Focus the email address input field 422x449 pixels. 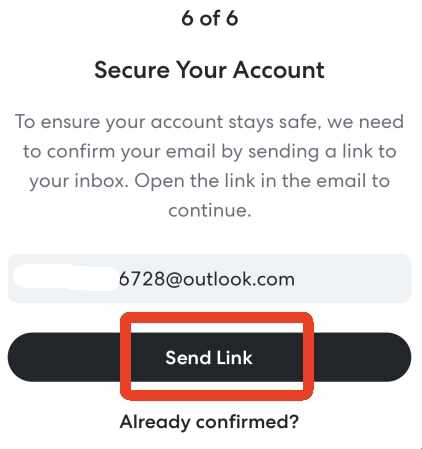pyautogui.click(x=210, y=278)
